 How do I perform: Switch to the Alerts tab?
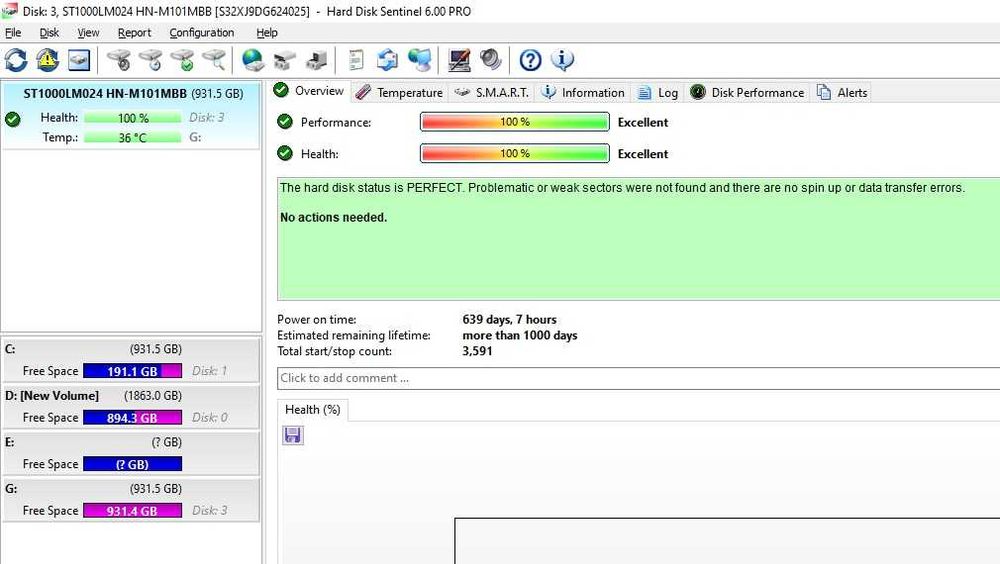(x=842, y=93)
